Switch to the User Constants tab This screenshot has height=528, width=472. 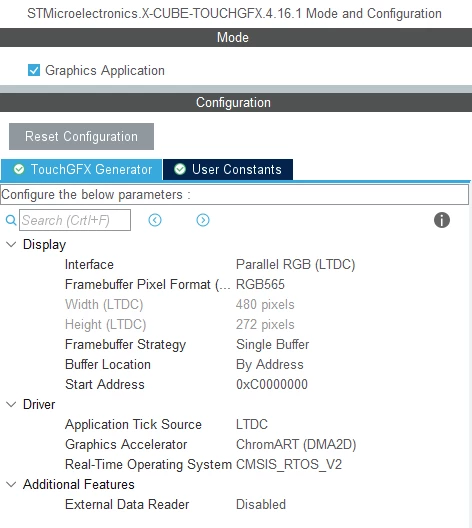point(228,169)
